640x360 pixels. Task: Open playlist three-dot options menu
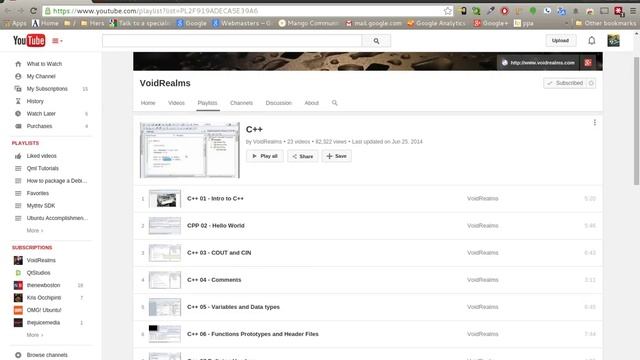click(x=595, y=122)
